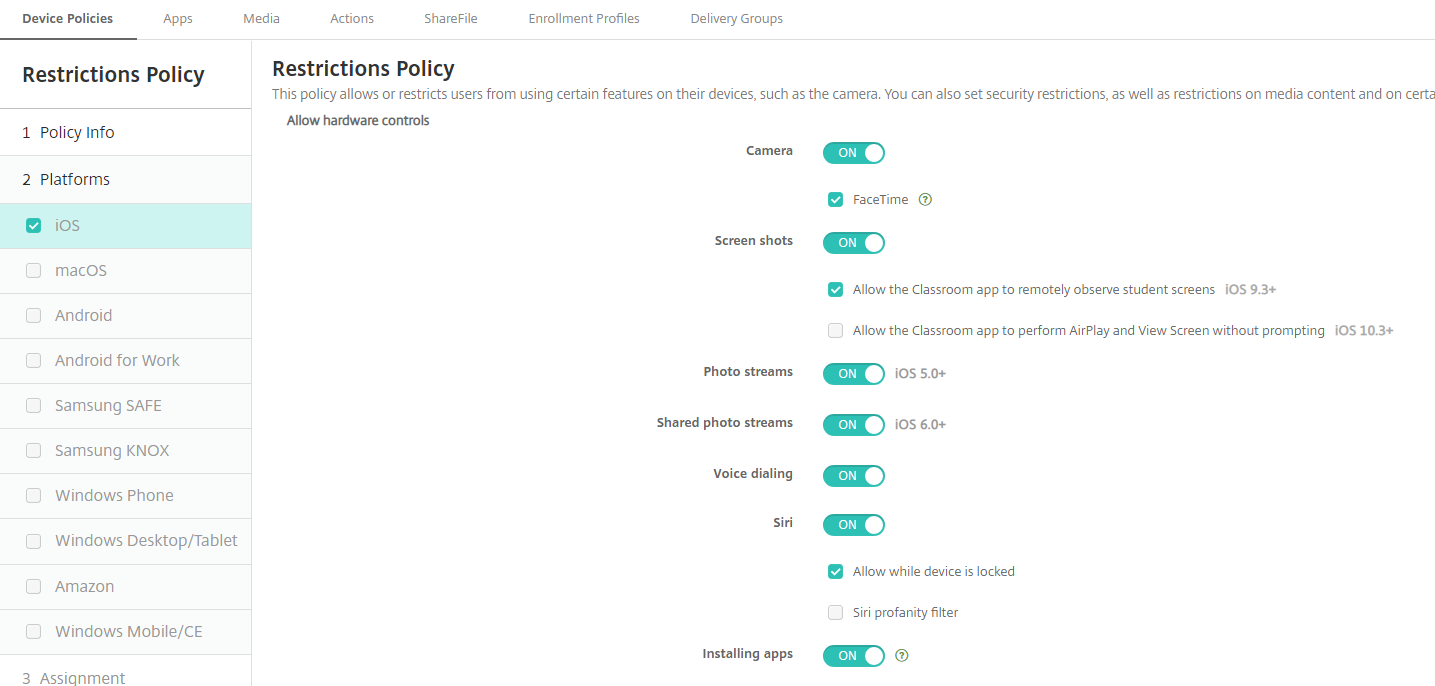Click the help icon beside Installing apps

point(902,656)
